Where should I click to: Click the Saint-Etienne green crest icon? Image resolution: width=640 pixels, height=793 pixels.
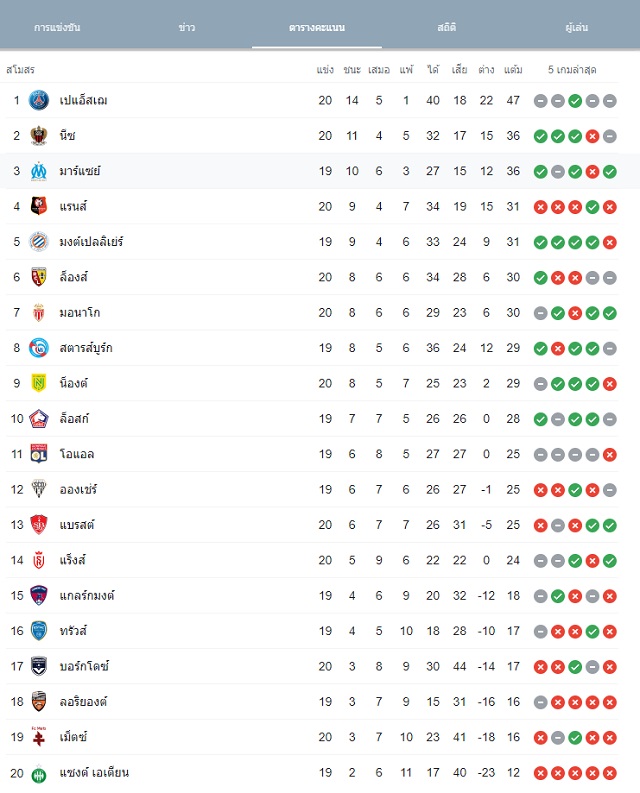point(39,774)
